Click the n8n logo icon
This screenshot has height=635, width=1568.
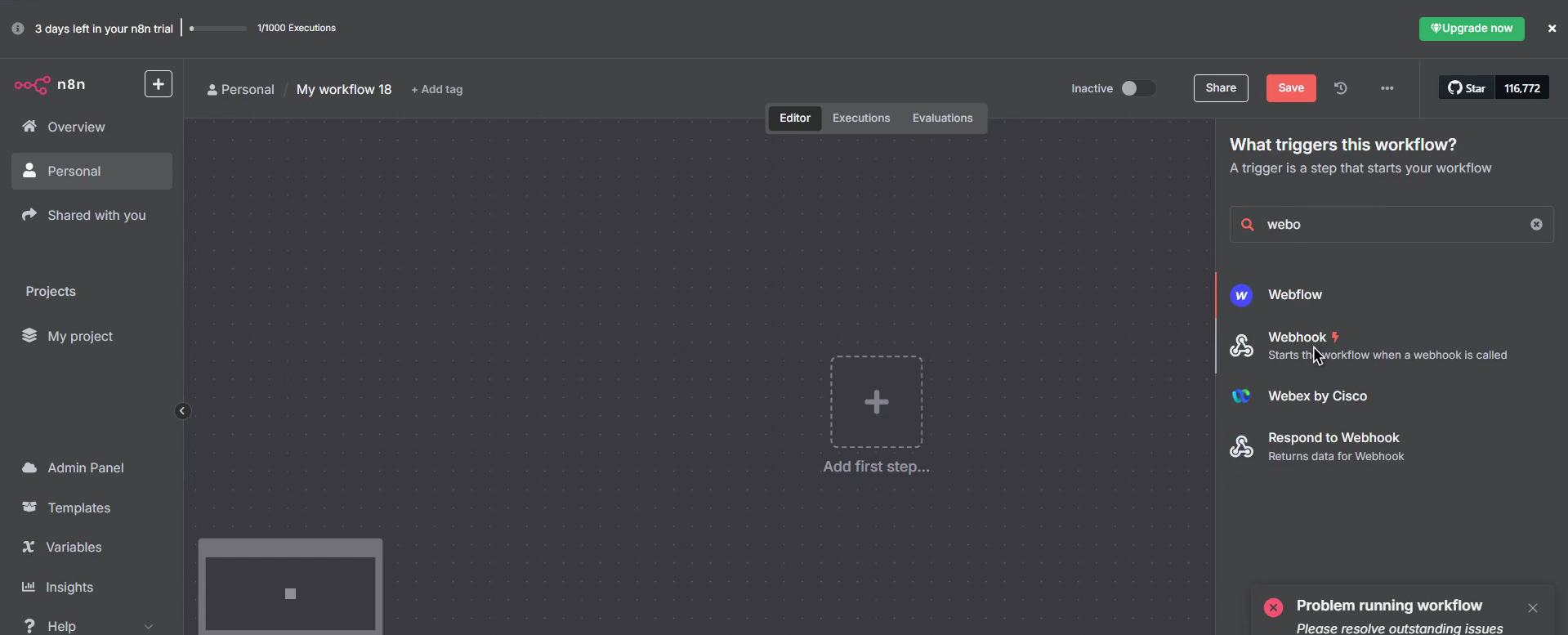click(x=33, y=84)
